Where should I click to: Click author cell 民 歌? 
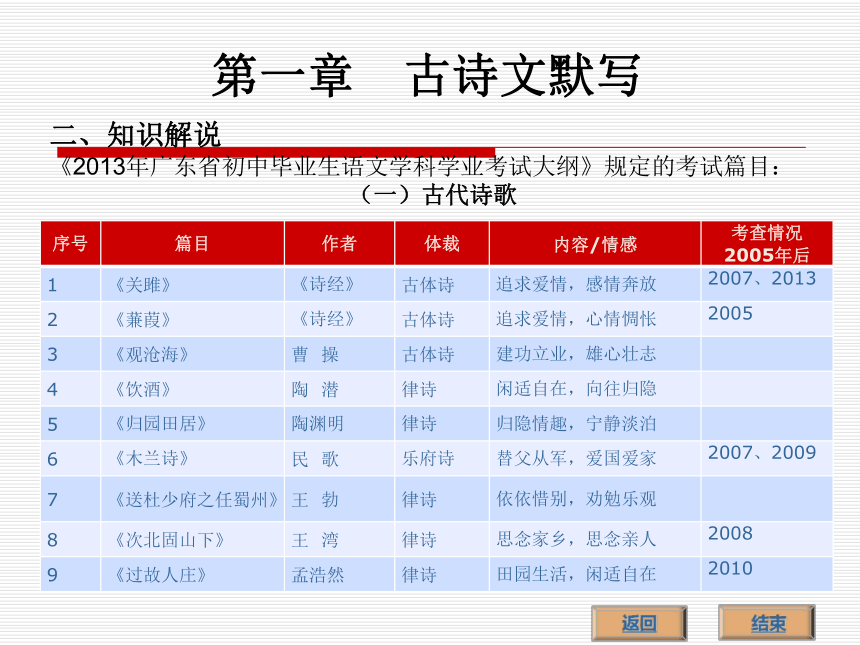[x=340, y=459]
